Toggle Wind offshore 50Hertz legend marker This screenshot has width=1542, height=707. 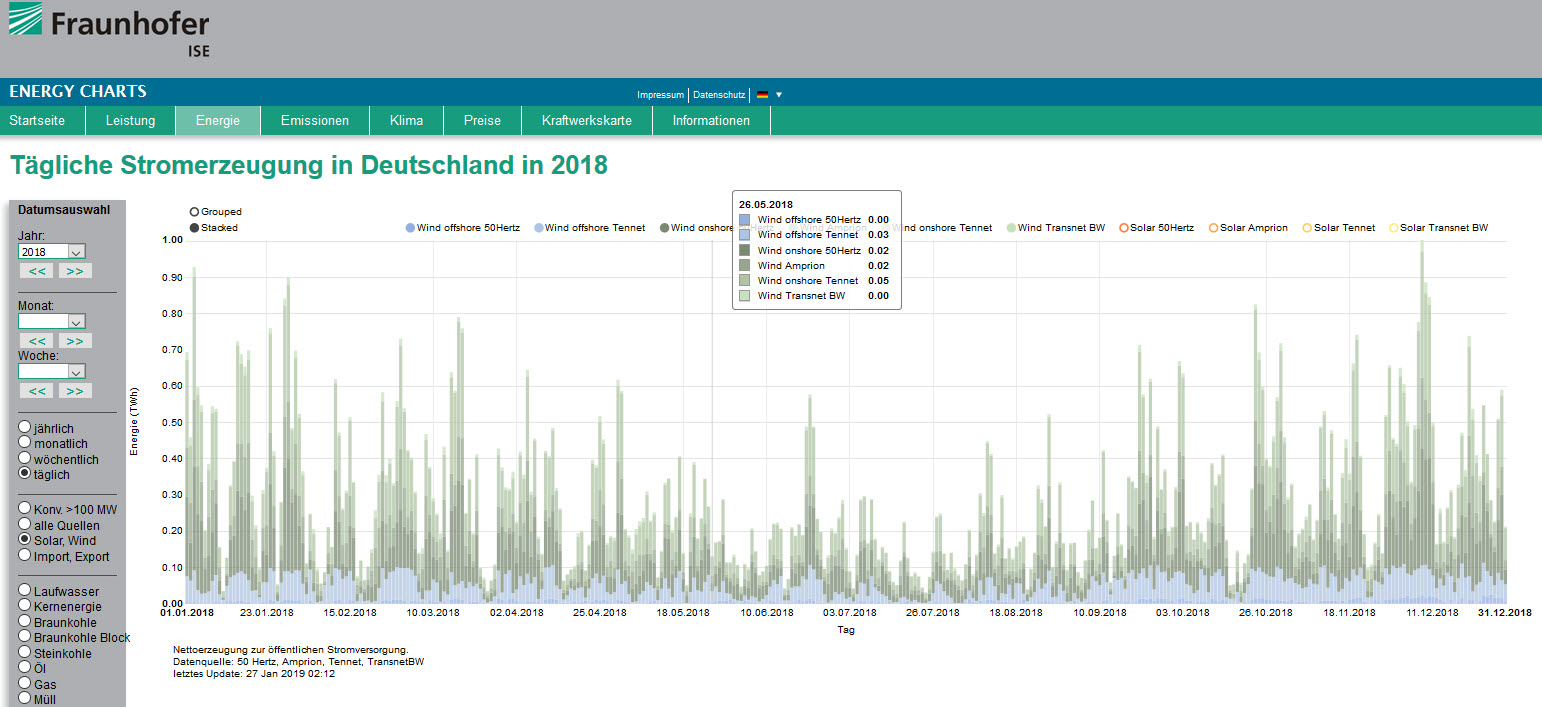(x=410, y=228)
